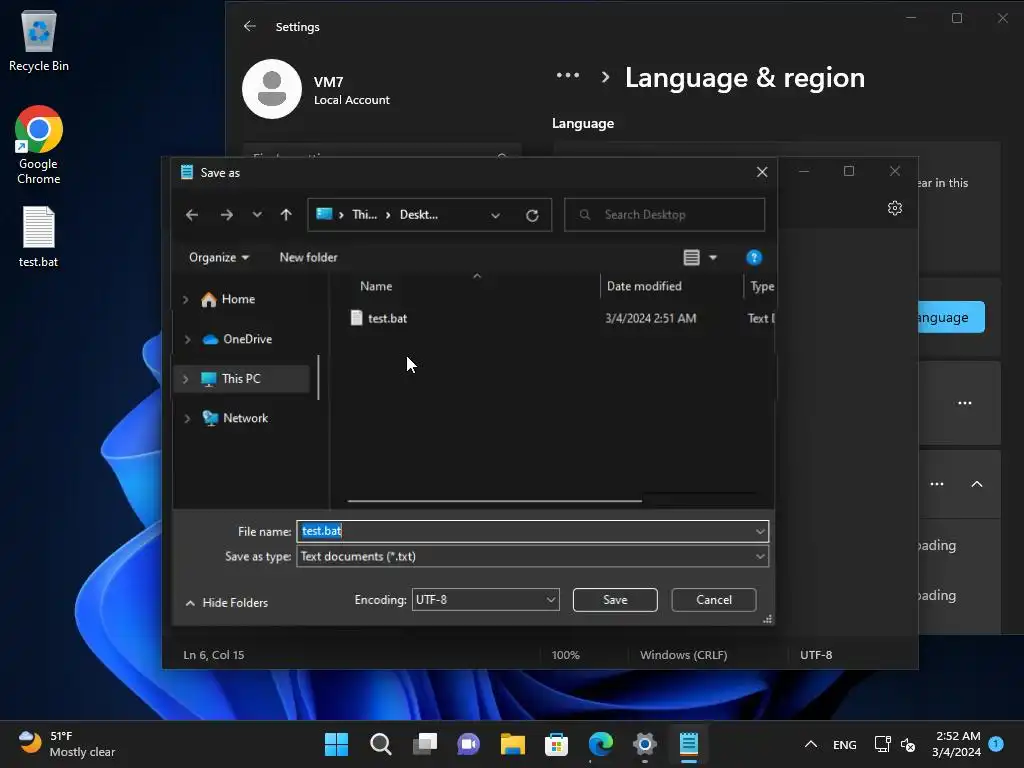The height and width of the screenshot is (768, 1024).
Task: Click Windows (CRLF) in Notepad status bar
Action: click(x=683, y=655)
